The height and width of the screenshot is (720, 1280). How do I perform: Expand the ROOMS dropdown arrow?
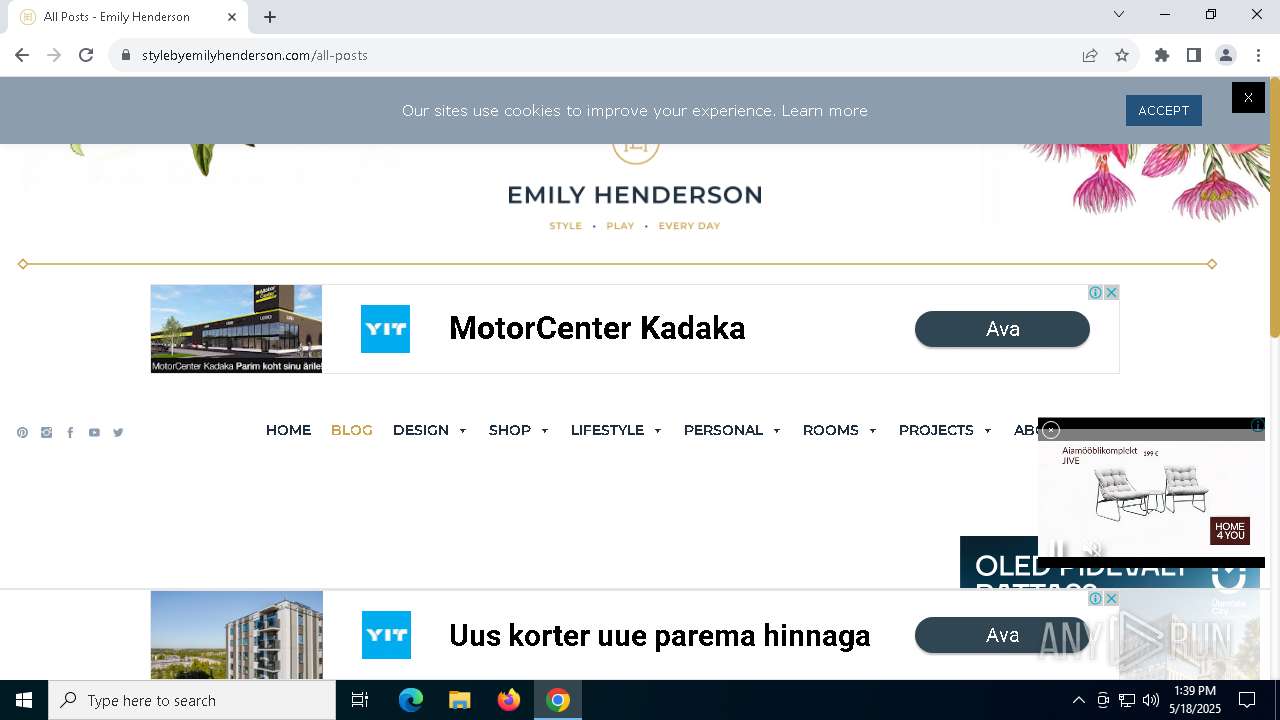tap(872, 431)
